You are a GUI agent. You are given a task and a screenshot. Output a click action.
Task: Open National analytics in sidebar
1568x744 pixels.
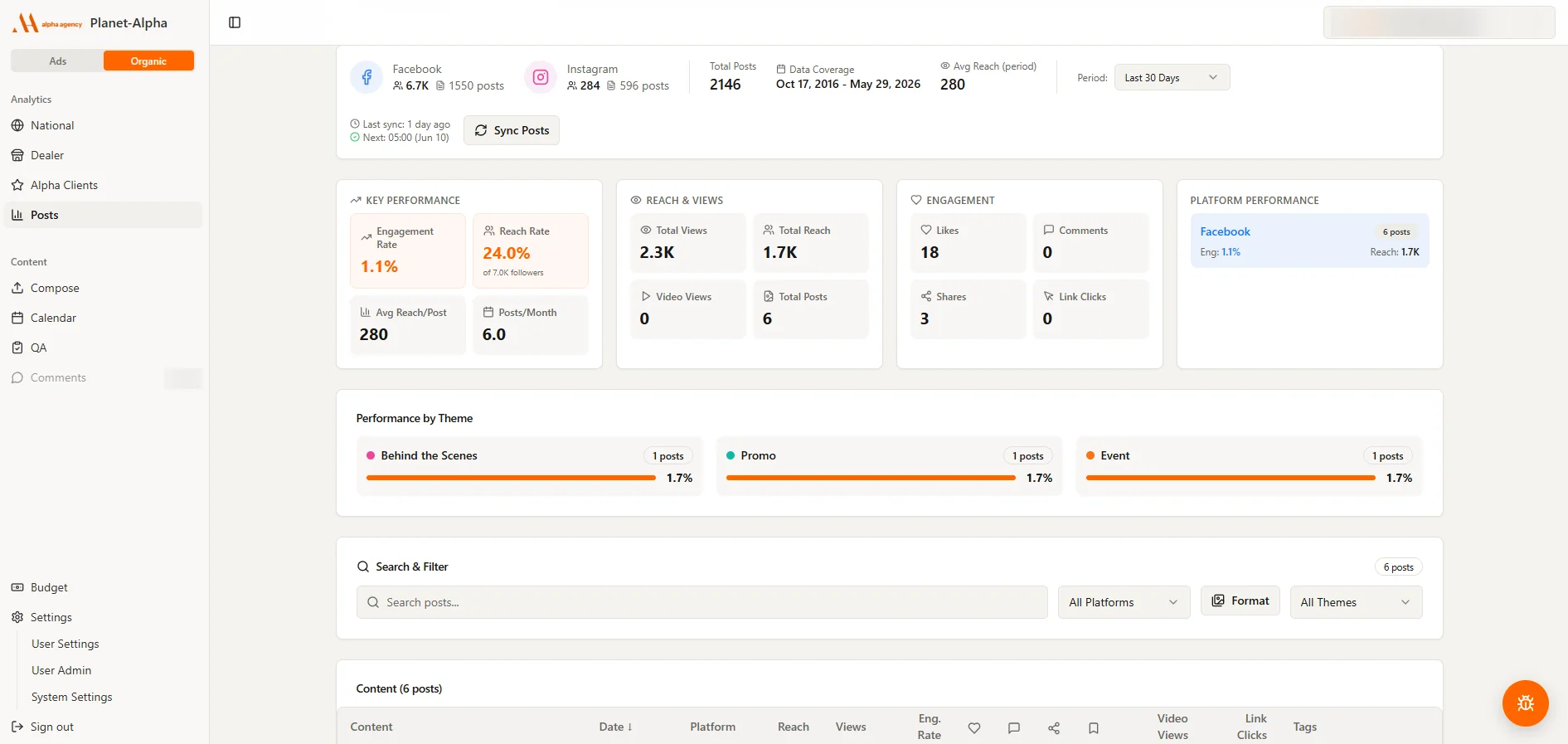tap(104, 125)
